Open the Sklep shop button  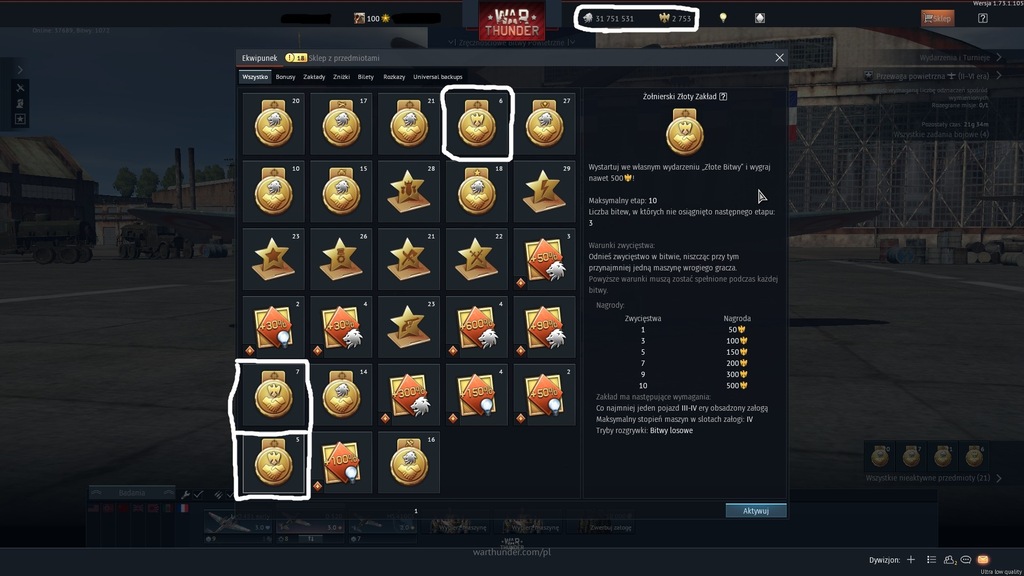937,18
